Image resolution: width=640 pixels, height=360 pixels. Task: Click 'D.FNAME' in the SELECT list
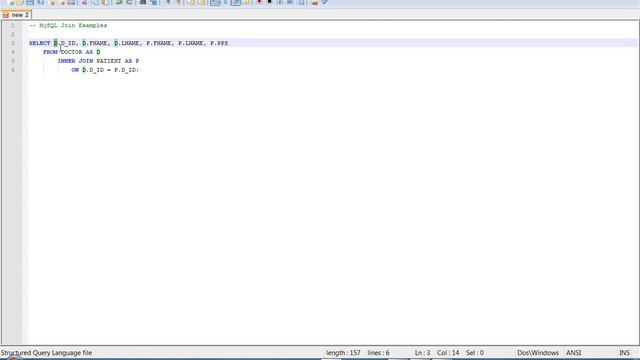point(95,43)
